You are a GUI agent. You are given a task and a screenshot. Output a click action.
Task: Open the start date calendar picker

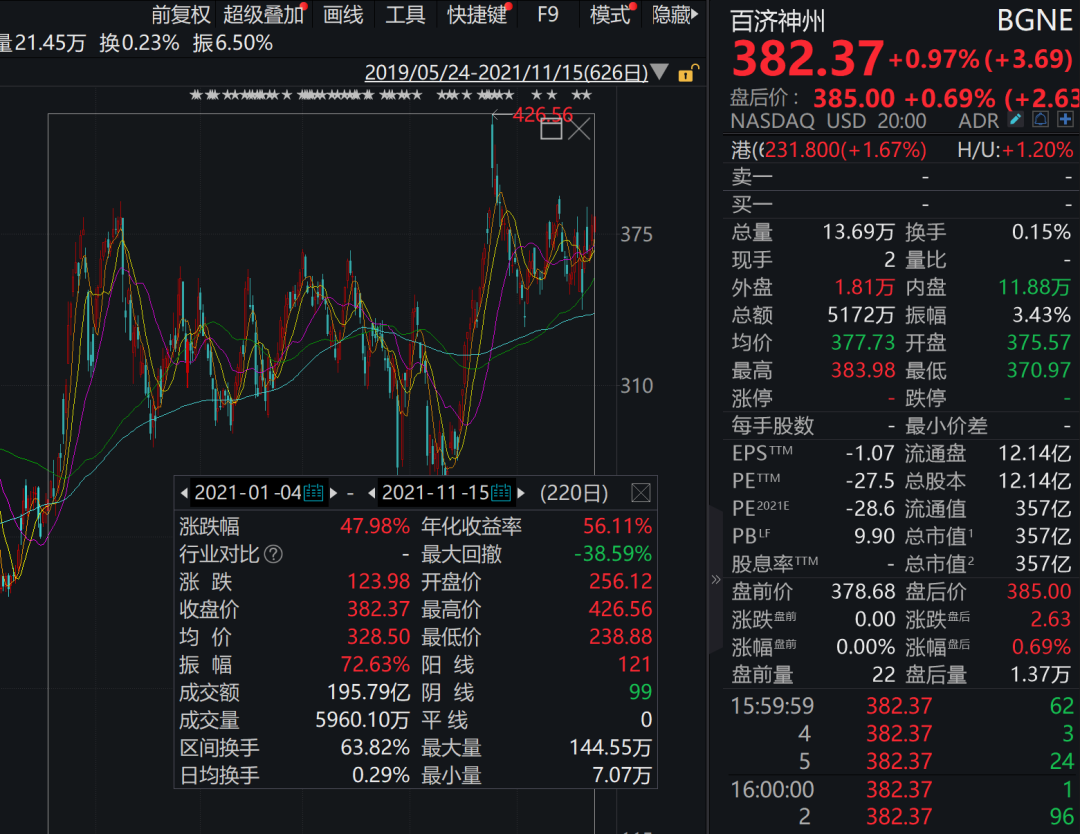tap(313, 493)
